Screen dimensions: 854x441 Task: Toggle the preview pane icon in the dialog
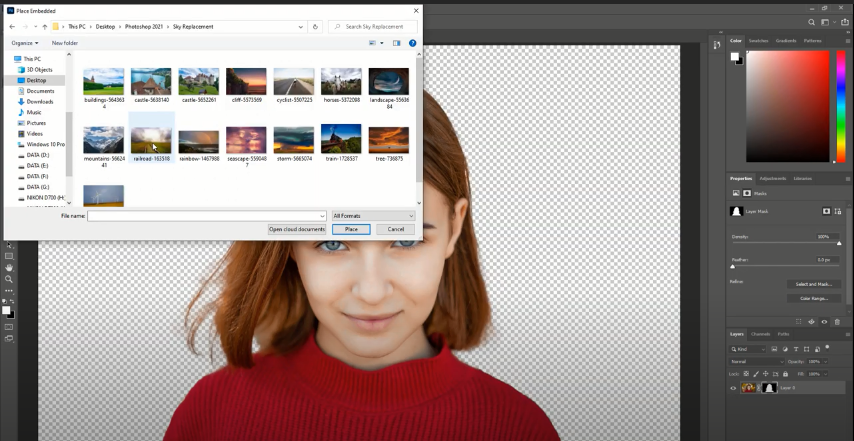click(396, 43)
